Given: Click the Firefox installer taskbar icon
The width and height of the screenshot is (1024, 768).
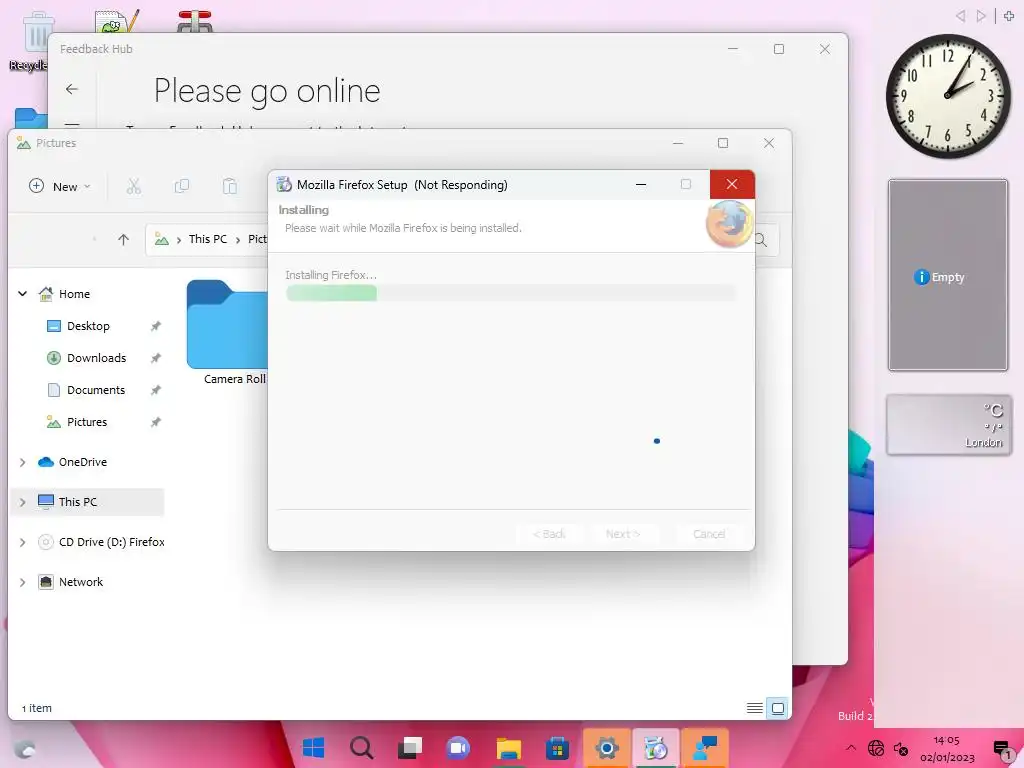Looking at the screenshot, I should pos(656,748).
